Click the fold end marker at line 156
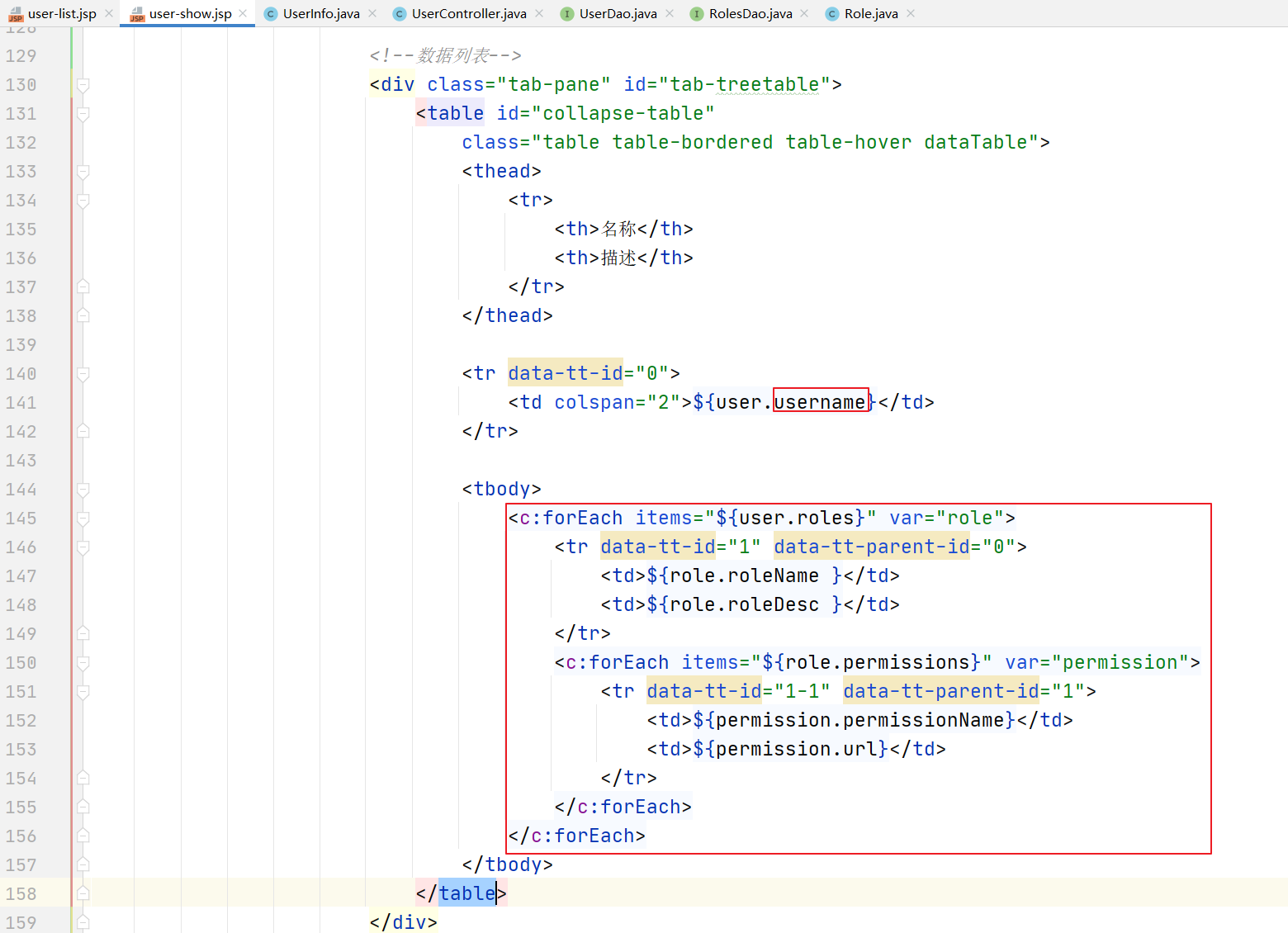This screenshot has height=933, width=1288. point(83,836)
